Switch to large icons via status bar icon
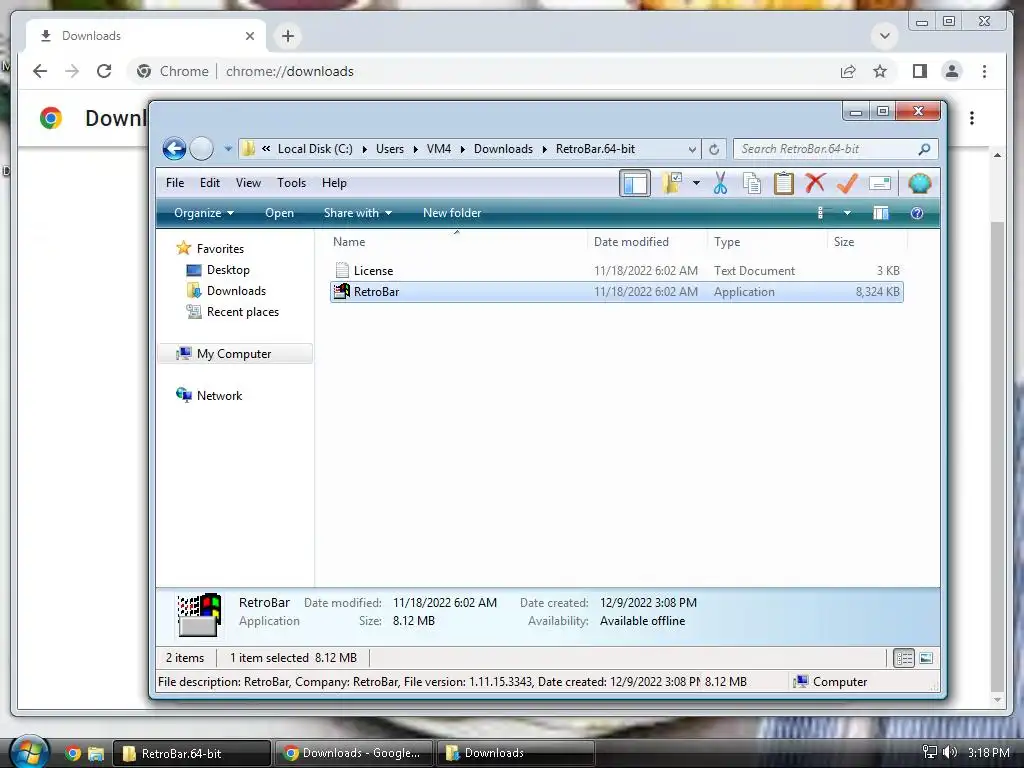The height and width of the screenshot is (768, 1024). coord(926,658)
